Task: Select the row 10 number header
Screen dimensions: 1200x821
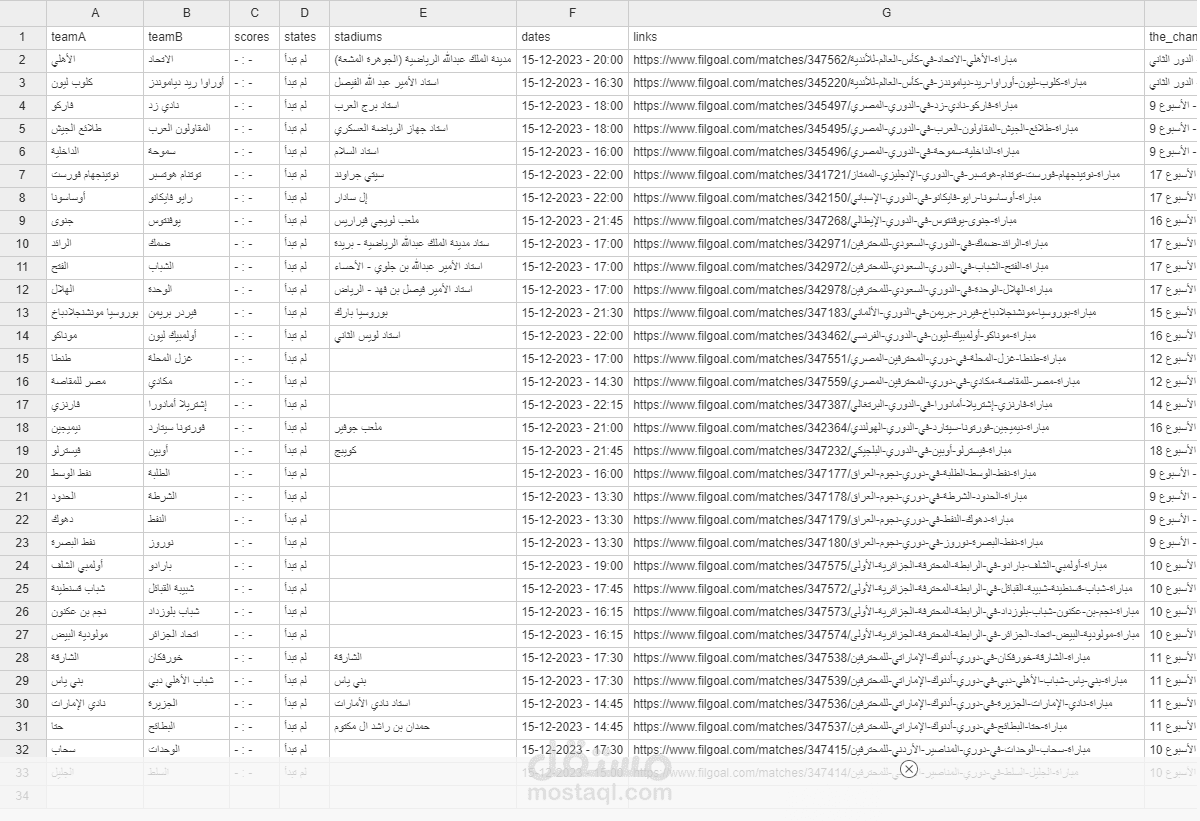Action: (x=23, y=243)
